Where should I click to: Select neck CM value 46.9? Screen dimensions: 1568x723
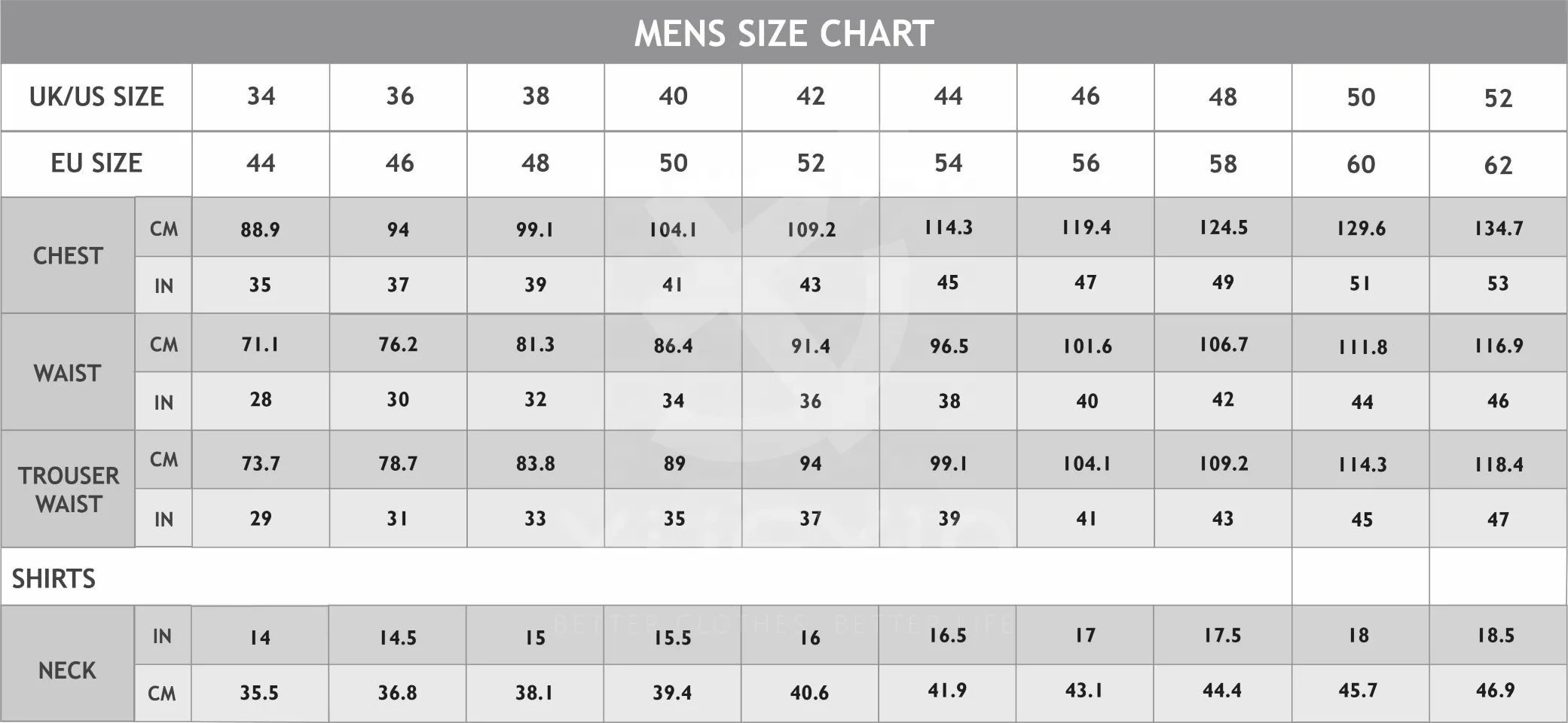point(1495,691)
